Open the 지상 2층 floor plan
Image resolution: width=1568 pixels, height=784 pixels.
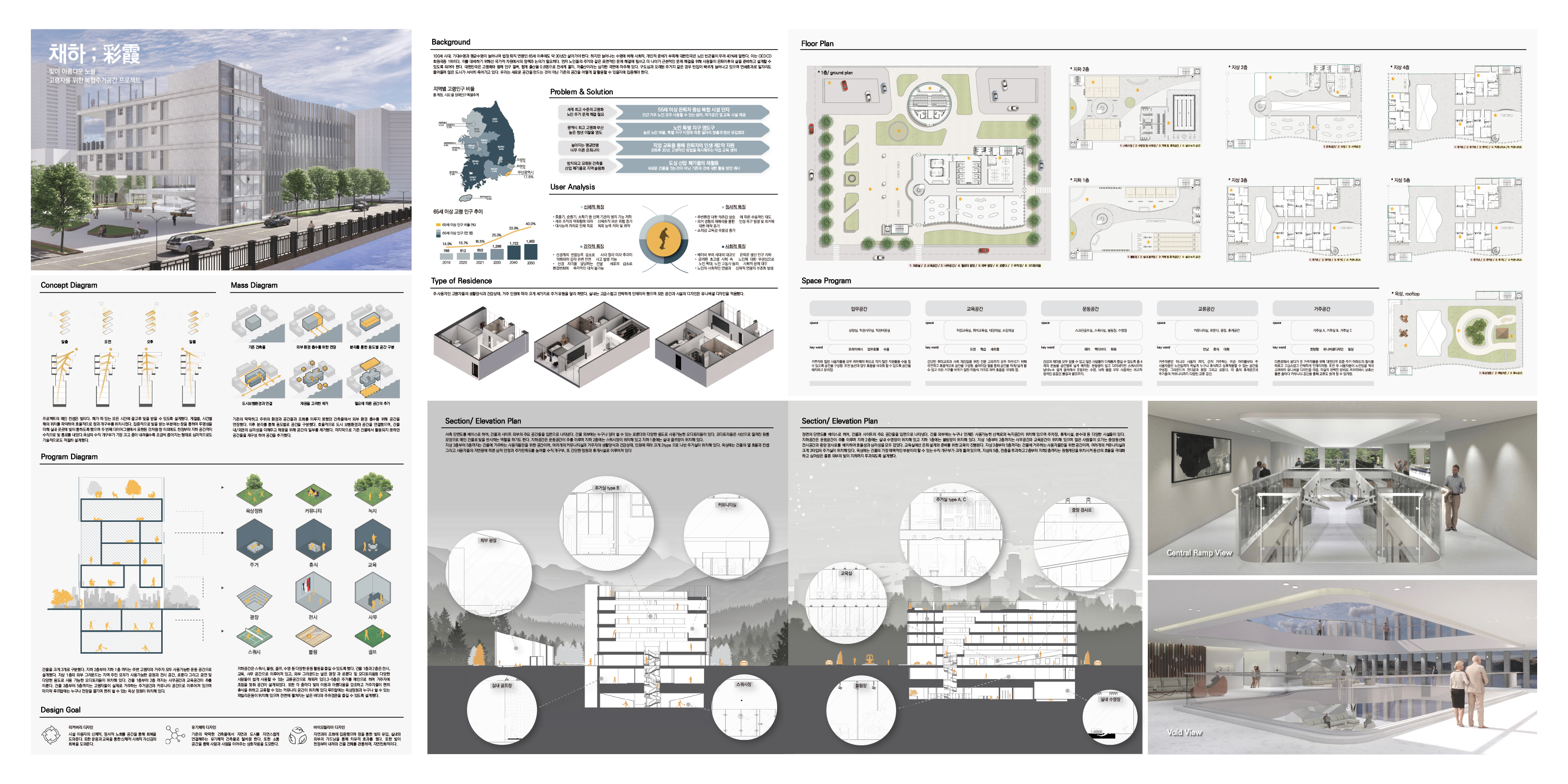pos(1294,107)
